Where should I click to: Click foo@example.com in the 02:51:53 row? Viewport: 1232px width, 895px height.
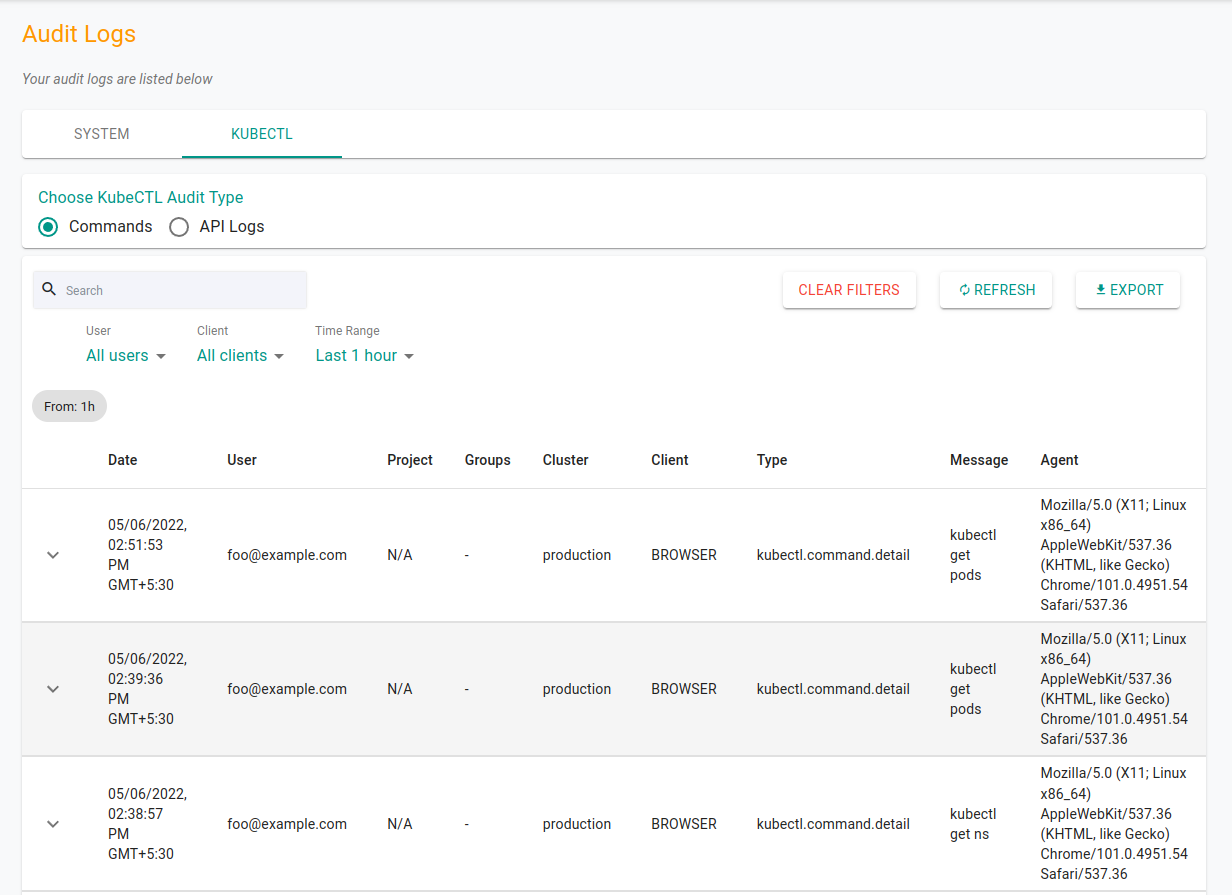287,555
